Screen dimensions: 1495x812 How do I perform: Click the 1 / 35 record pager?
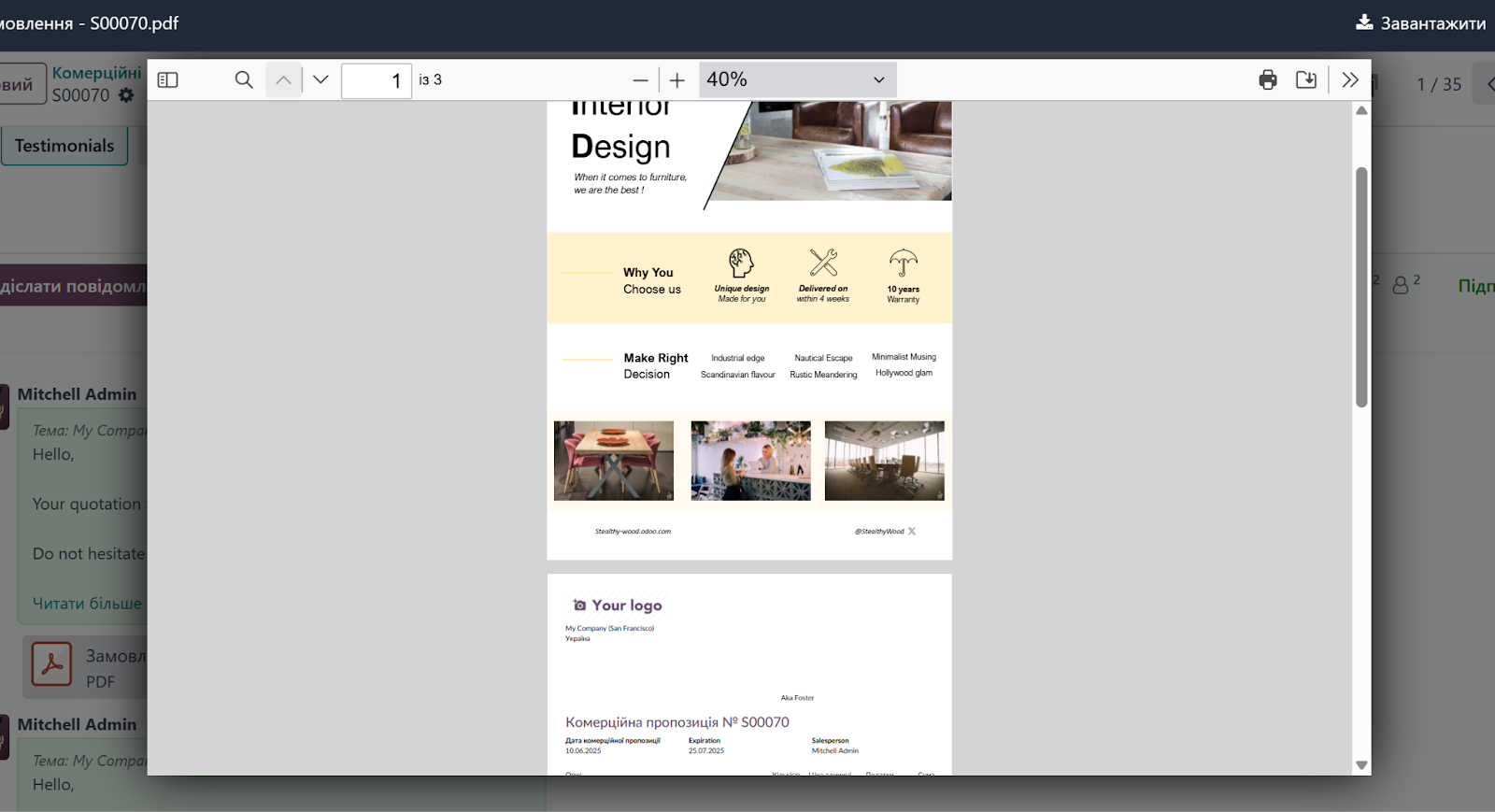tap(1439, 84)
